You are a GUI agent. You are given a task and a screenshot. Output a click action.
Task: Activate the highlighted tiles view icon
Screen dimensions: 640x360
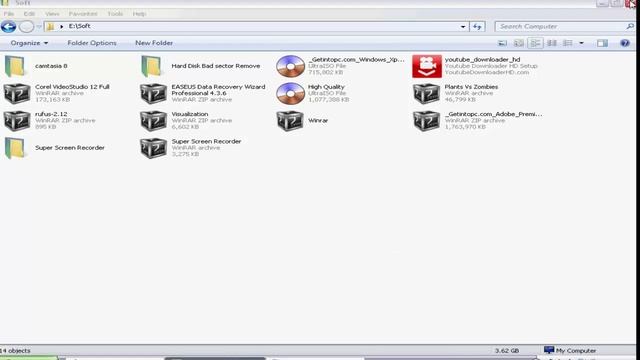coord(535,43)
